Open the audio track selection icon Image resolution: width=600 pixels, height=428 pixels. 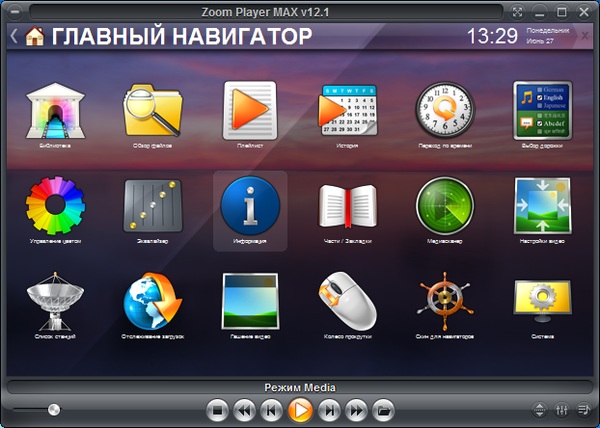click(x=541, y=110)
